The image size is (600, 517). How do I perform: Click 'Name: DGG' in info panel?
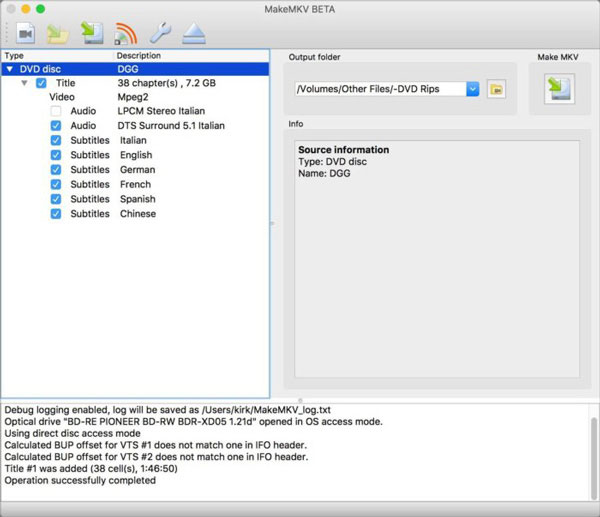324,173
